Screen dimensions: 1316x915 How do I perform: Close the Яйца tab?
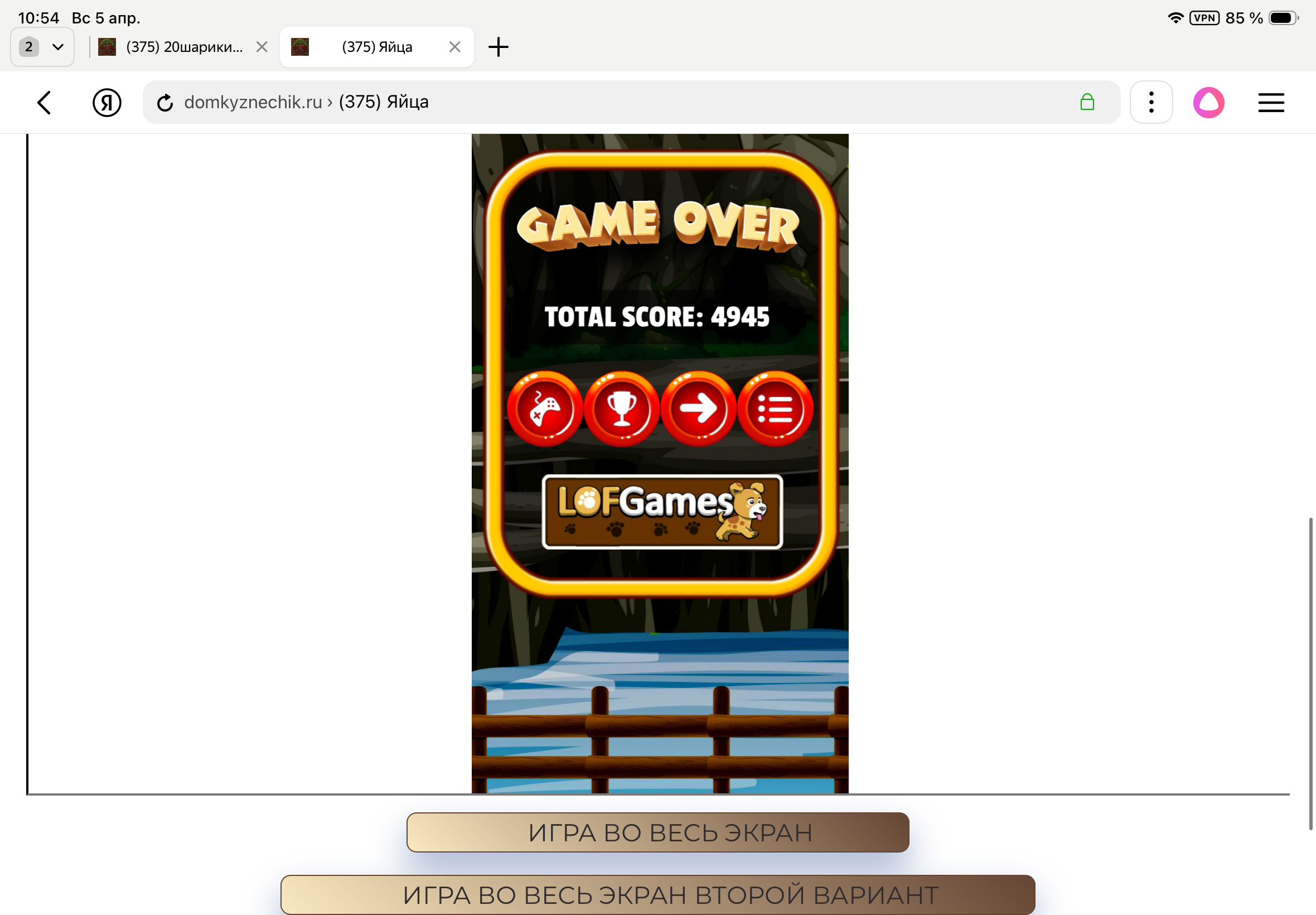point(455,47)
